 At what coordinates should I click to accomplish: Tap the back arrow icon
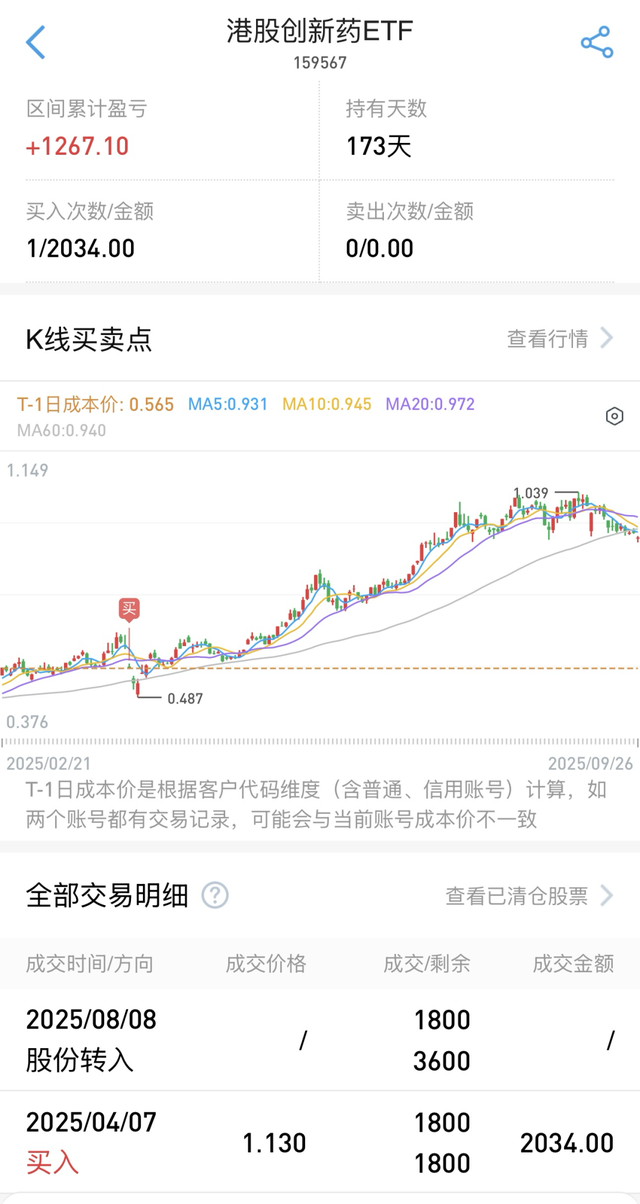pyautogui.click(x=36, y=43)
